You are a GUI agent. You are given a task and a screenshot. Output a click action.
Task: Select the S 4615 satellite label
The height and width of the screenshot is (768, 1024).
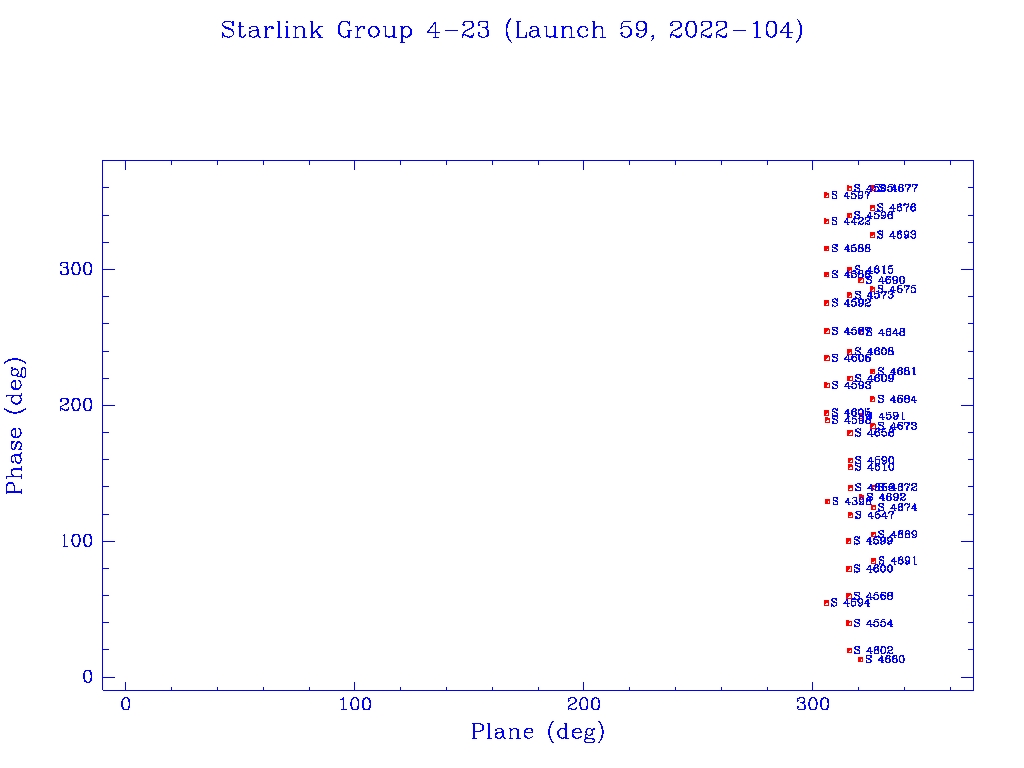pyautogui.click(x=874, y=270)
